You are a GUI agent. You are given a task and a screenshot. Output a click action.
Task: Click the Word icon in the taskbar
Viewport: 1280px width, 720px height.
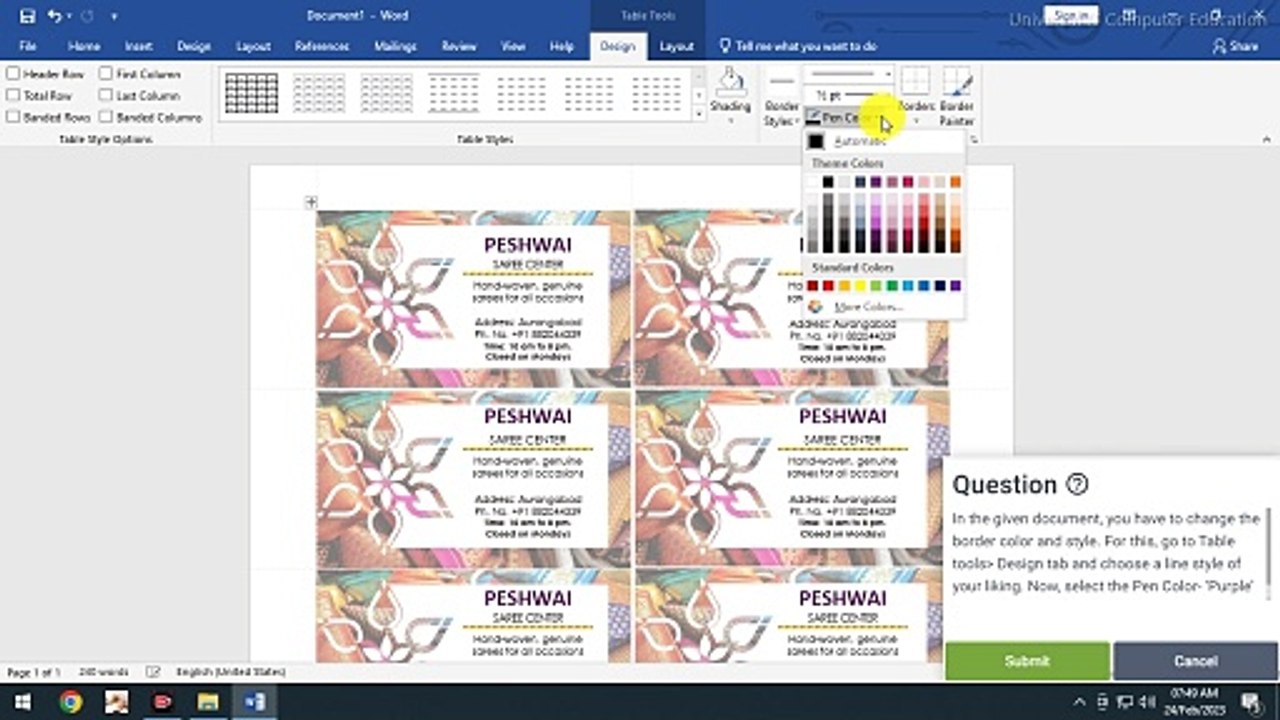click(254, 702)
